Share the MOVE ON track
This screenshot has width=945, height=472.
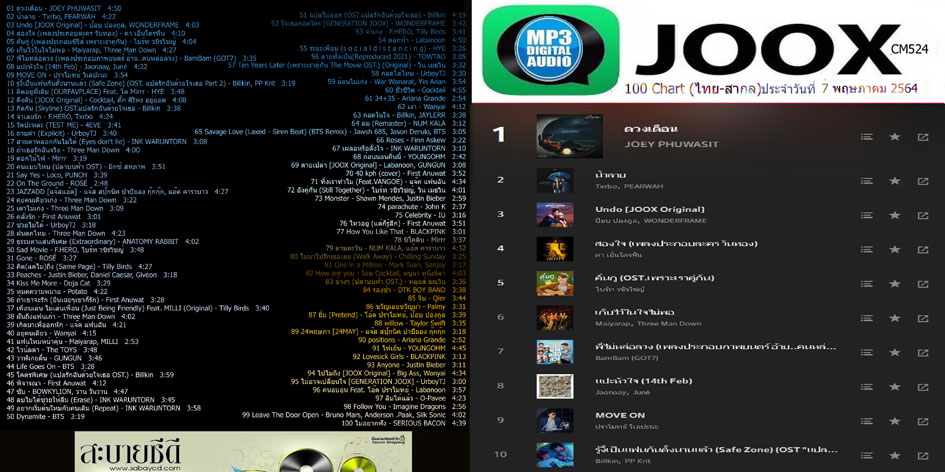click(x=923, y=421)
